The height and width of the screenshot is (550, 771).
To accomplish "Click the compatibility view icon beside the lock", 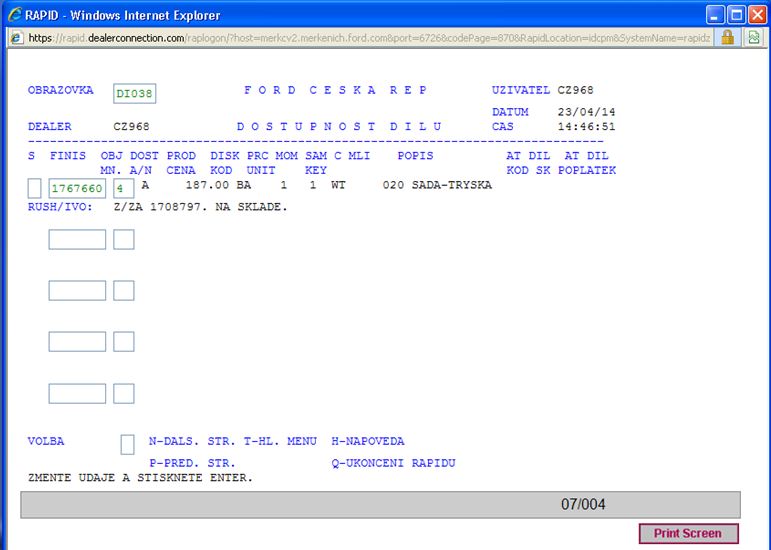I will click(x=752, y=37).
